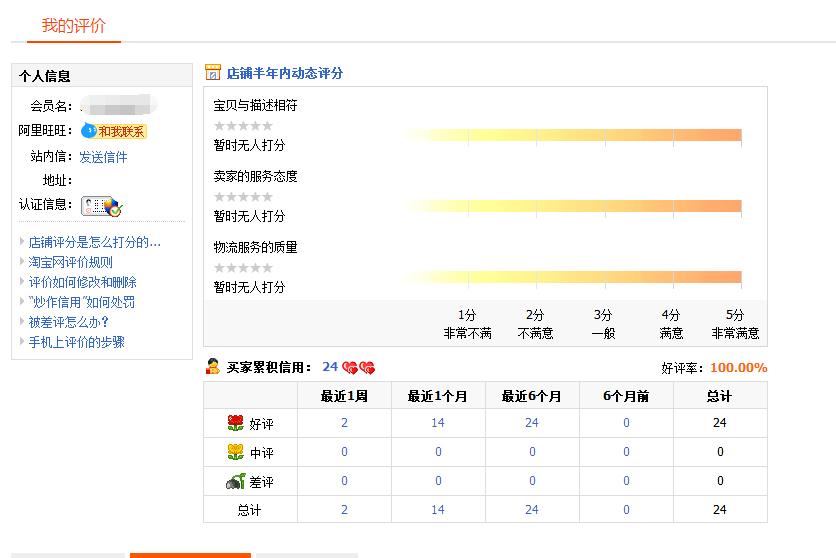The width and height of the screenshot is (836, 558).
Task: Click the 个人信息 panel header
Action: 102,76
